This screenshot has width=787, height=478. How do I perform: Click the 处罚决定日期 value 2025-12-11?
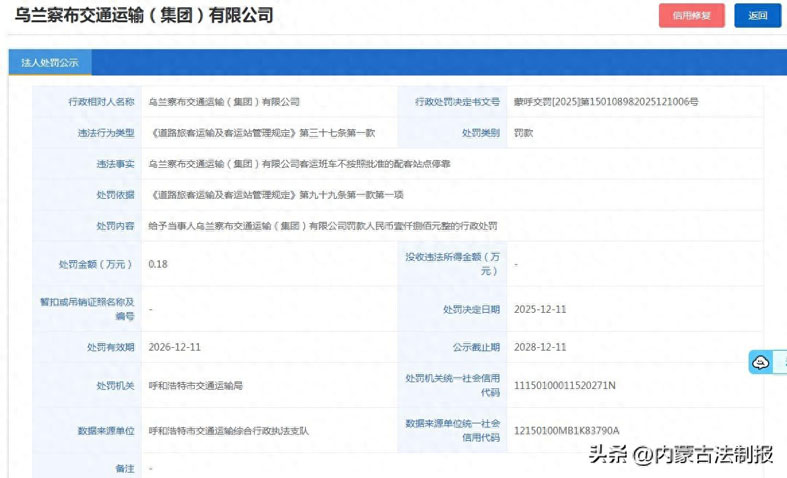(x=540, y=309)
